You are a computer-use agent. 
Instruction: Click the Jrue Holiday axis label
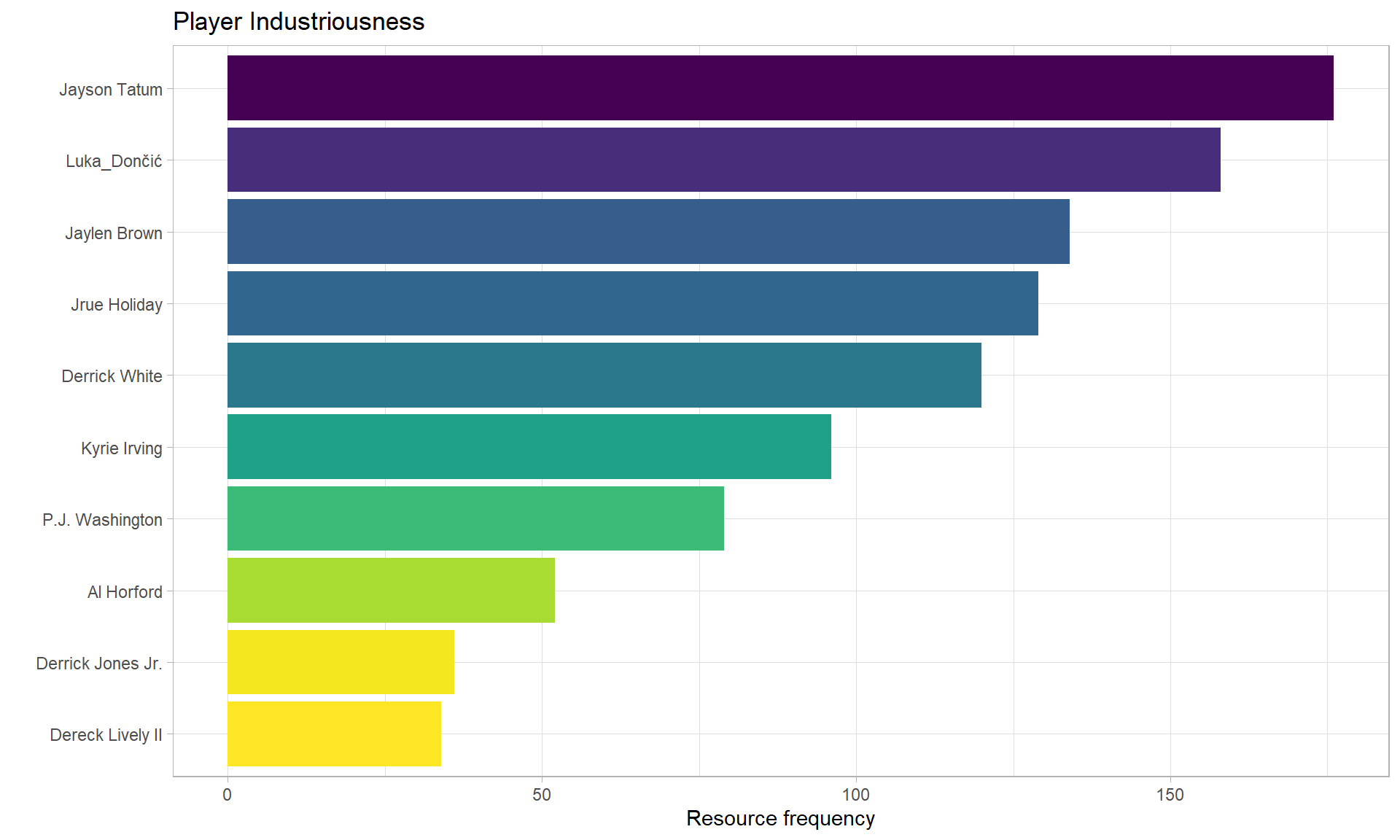[117, 305]
